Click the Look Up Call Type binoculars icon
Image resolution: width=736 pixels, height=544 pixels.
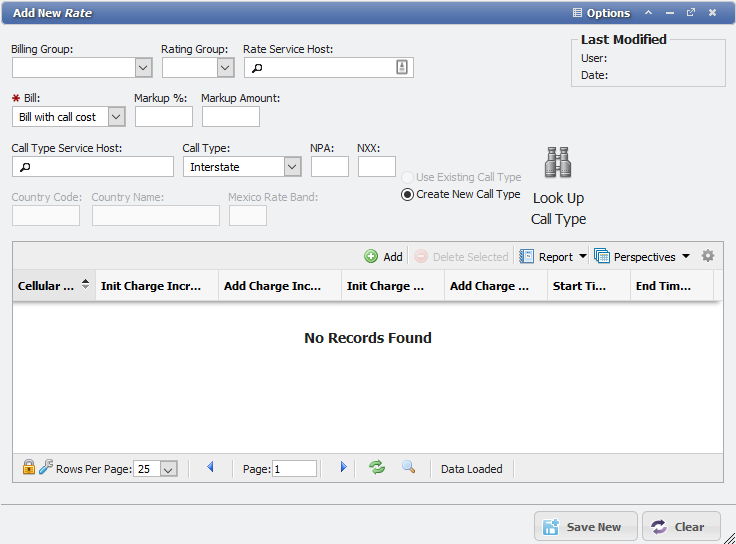pos(557,164)
